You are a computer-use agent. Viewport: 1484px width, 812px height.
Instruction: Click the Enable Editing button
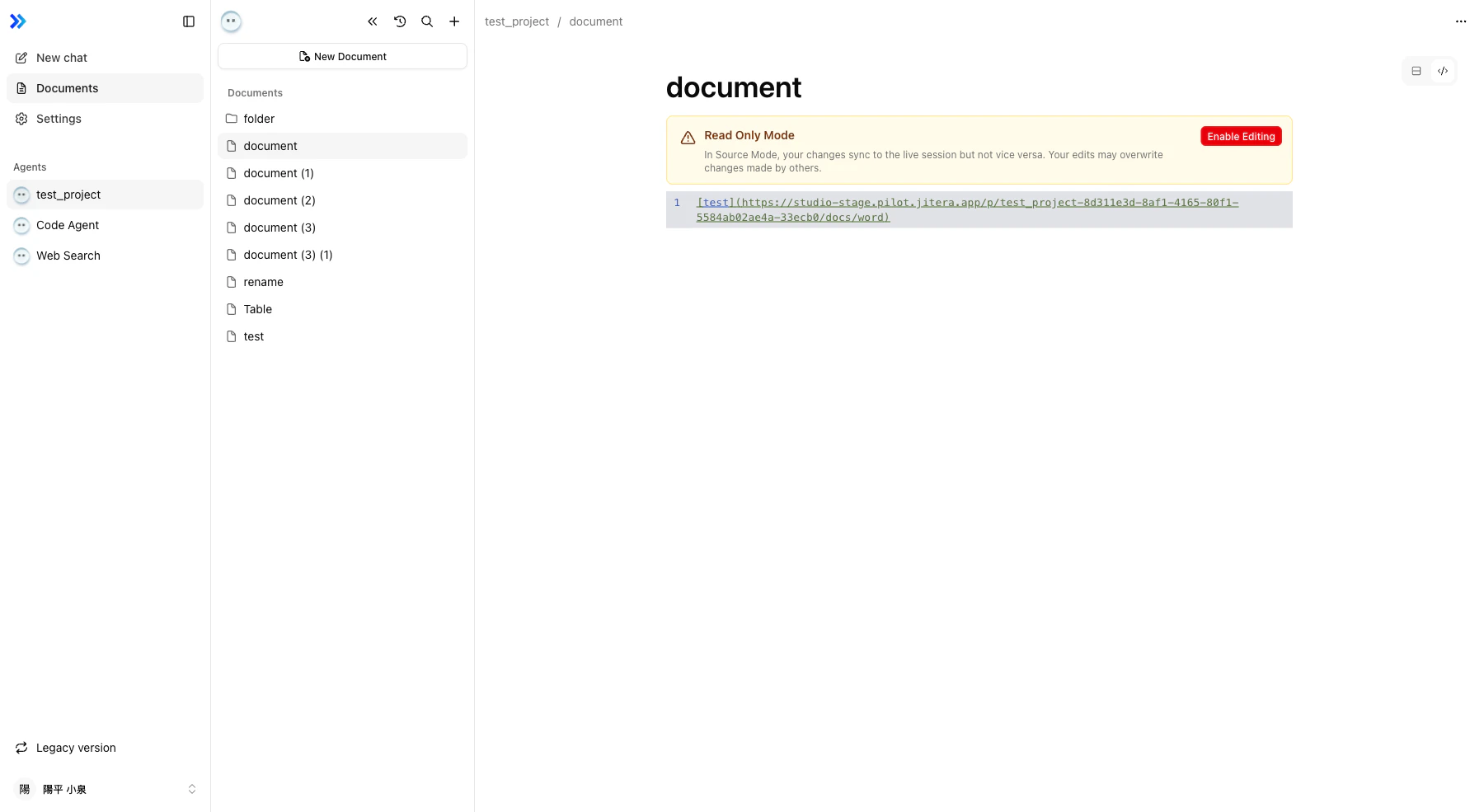(x=1241, y=137)
